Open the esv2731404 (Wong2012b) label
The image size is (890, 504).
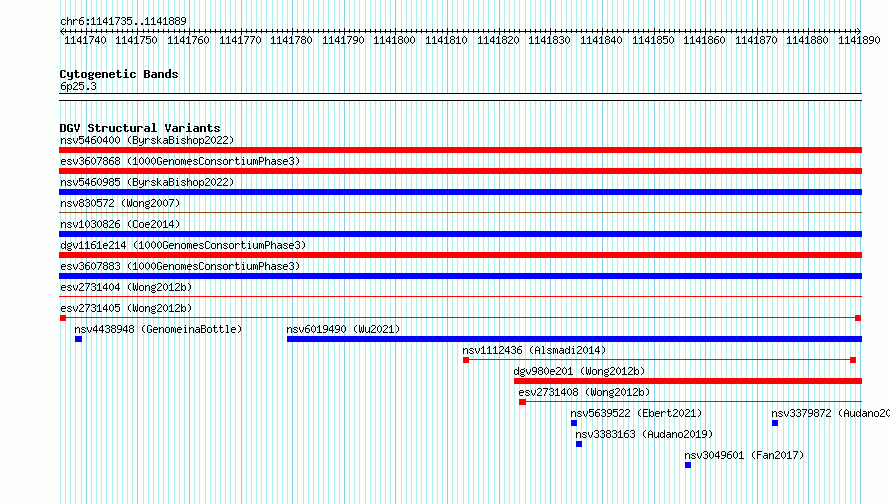[126, 287]
